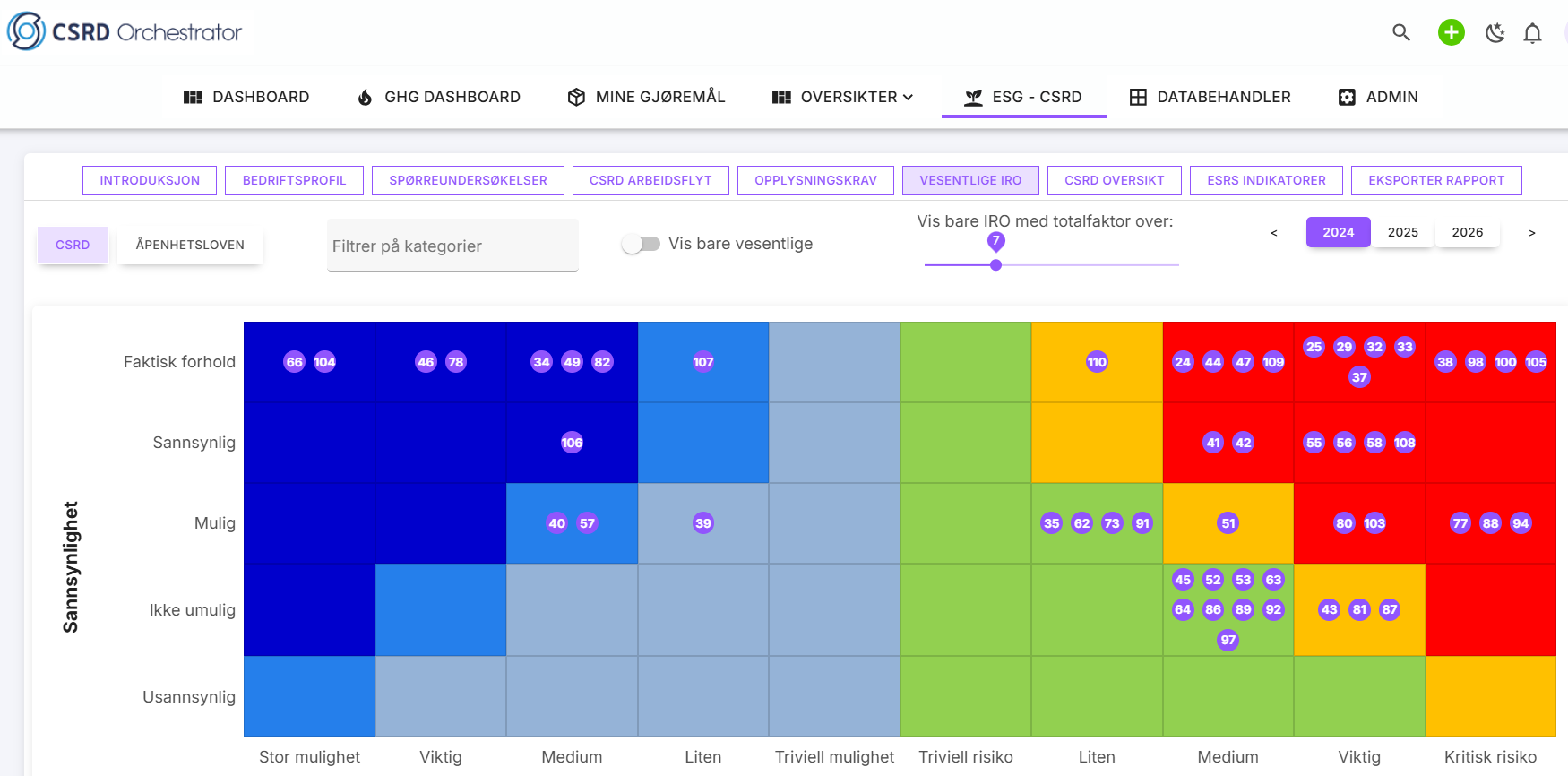Open the ADMIN section

point(1378,97)
